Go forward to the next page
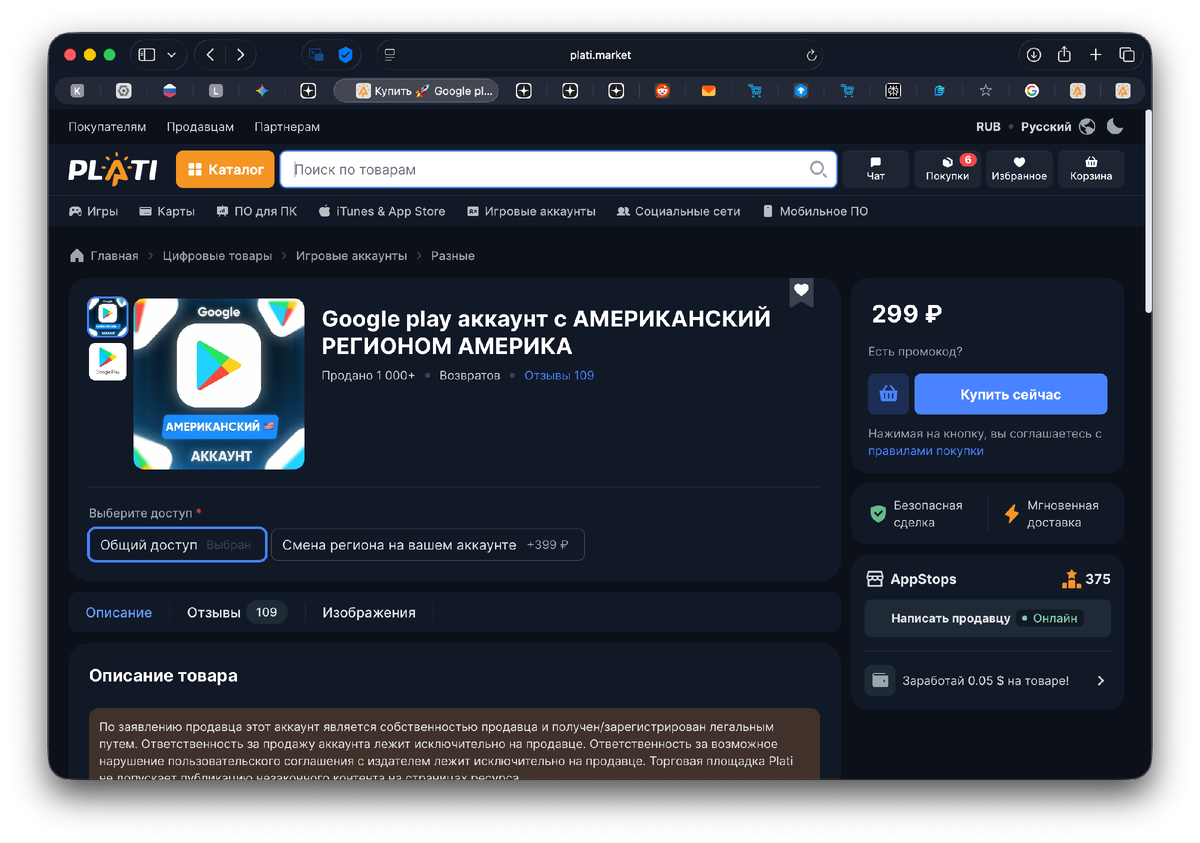Viewport: 1200px width, 843px height. [240, 55]
